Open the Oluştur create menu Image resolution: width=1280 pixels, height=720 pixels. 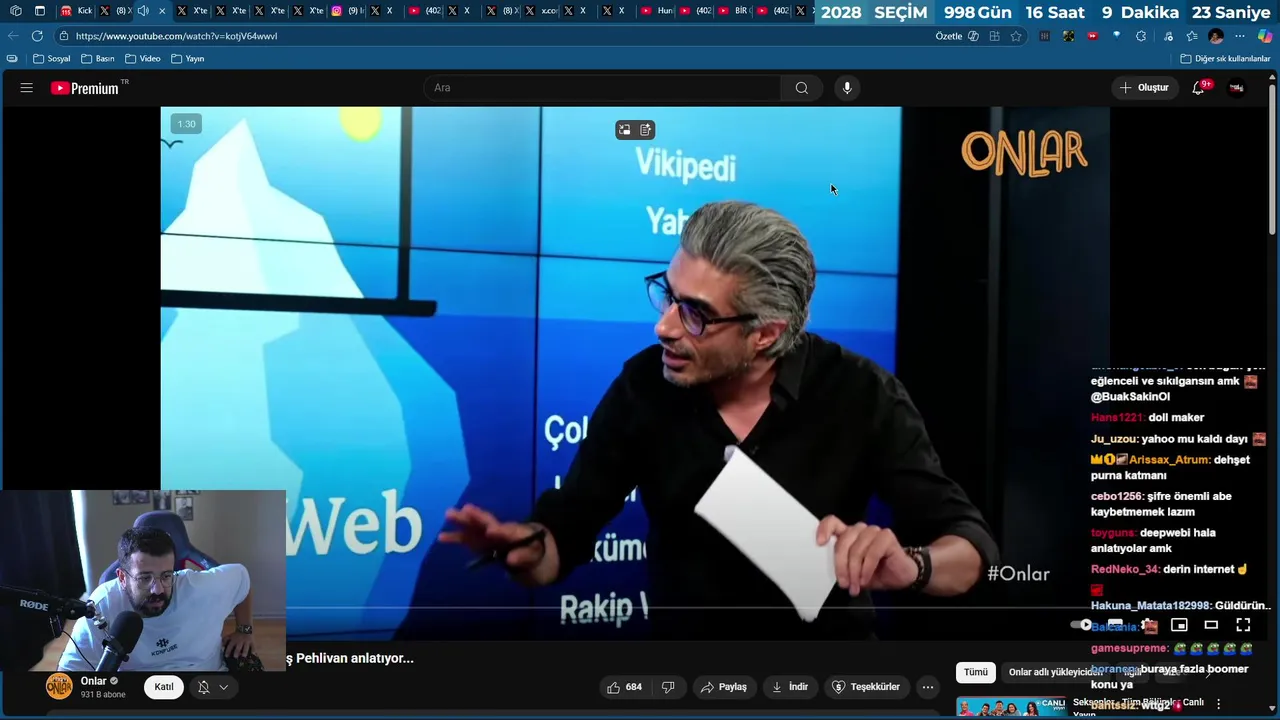coord(1144,88)
